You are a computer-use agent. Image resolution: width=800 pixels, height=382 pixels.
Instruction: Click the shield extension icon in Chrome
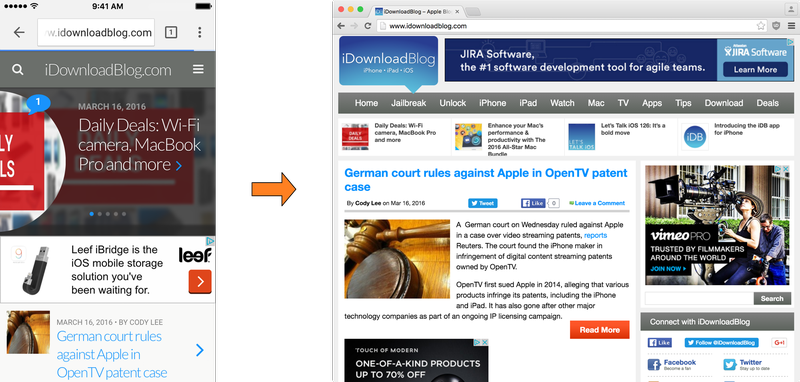pyautogui.click(x=776, y=26)
